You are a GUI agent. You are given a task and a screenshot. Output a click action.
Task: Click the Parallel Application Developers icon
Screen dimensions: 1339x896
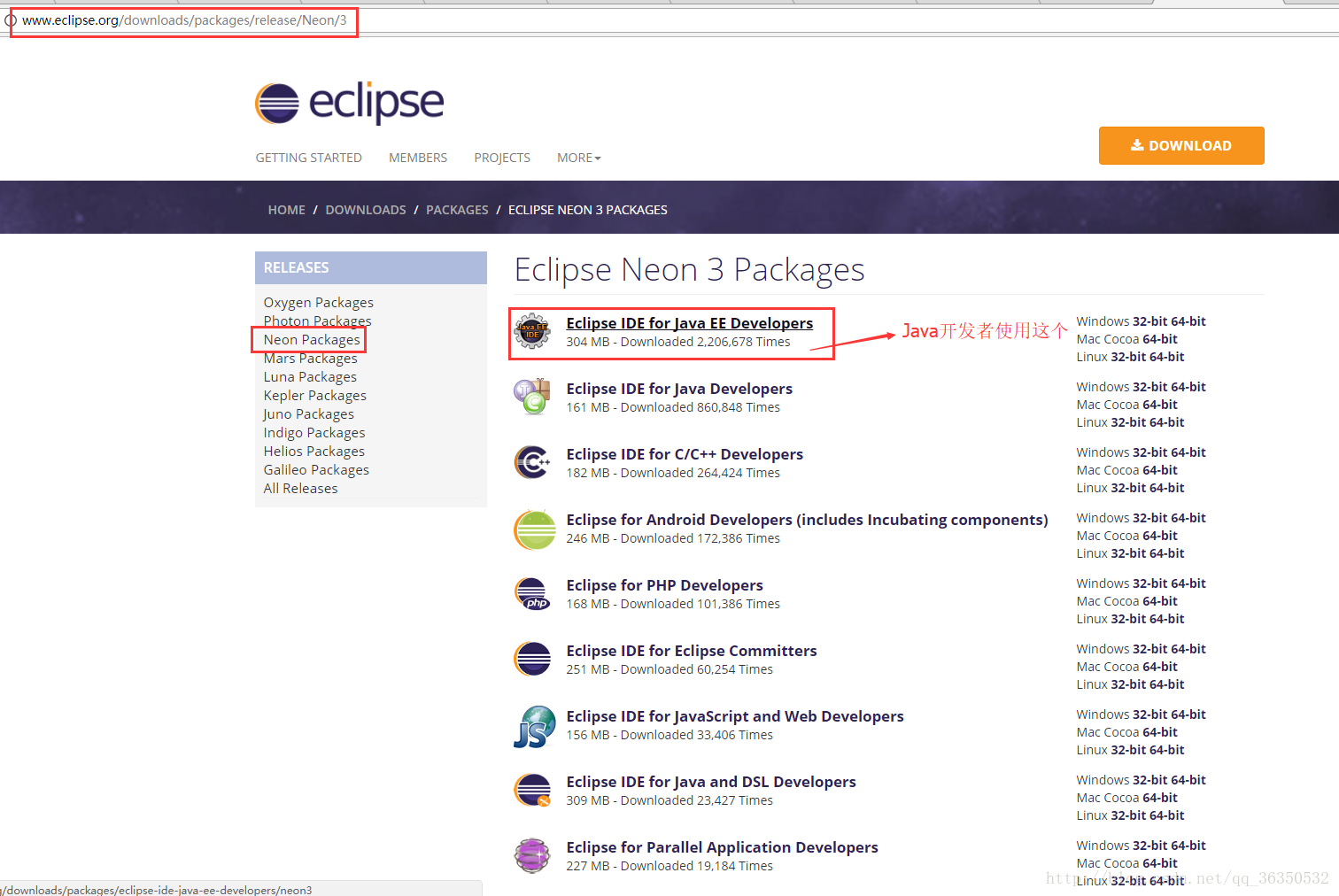[x=532, y=855]
